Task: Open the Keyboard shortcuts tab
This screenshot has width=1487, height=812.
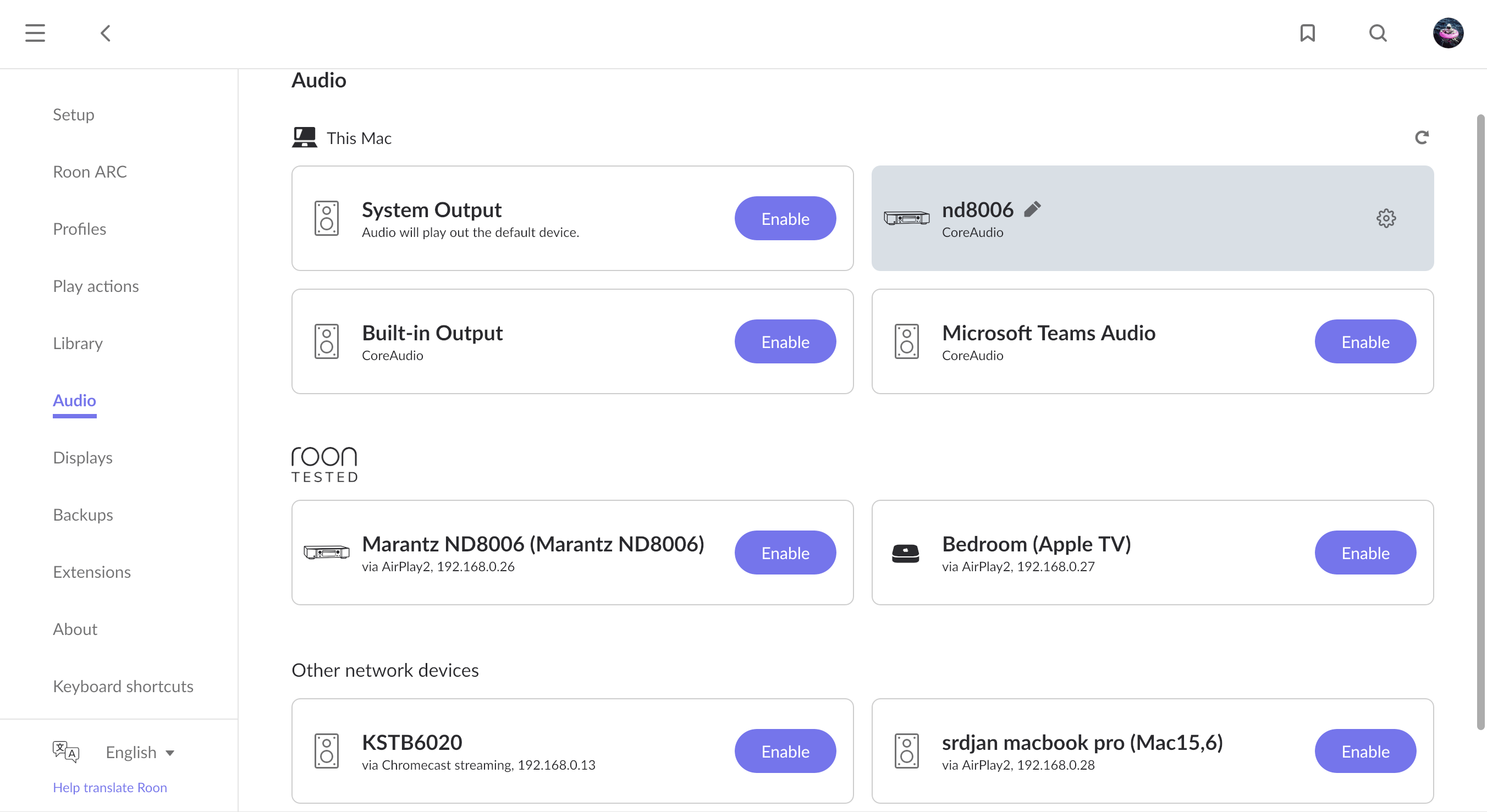Action: [x=123, y=686]
